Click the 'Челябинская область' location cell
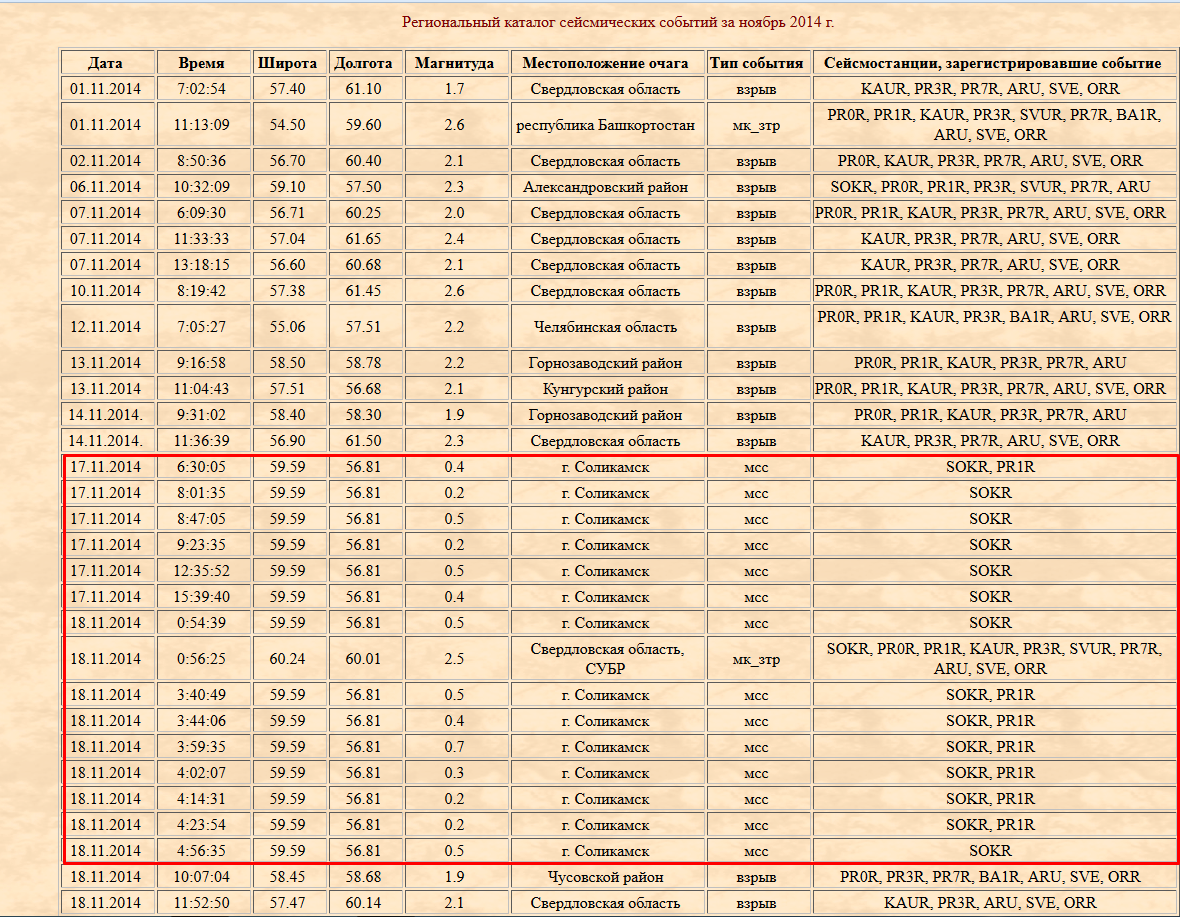Image resolution: width=1180 pixels, height=917 pixels. [605, 327]
